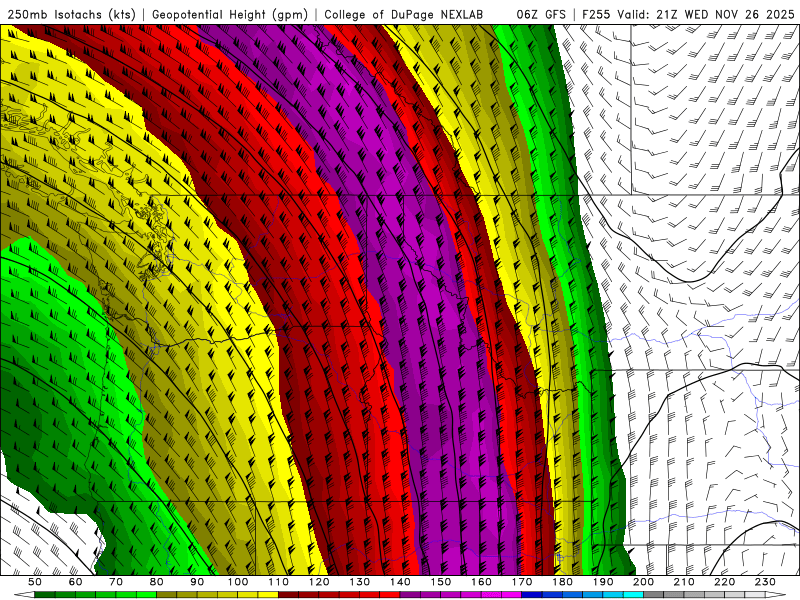Screen dimensions: 800x600
Task: Select the 100 label on the isotach legend
Action: point(238,582)
